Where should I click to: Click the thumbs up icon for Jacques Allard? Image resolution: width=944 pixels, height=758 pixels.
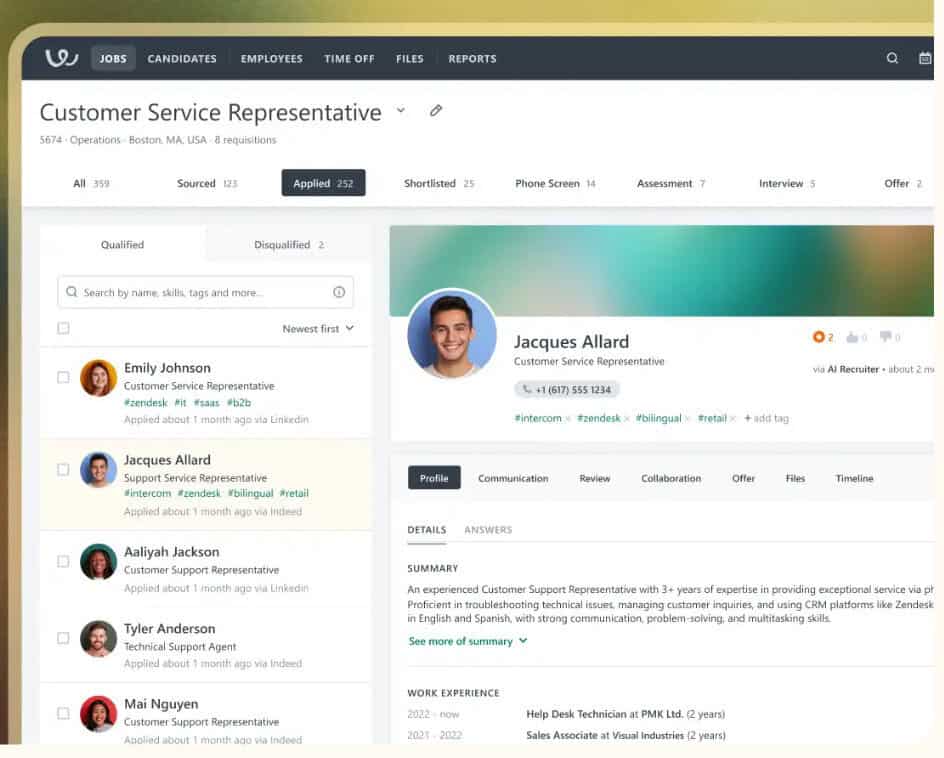click(852, 338)
